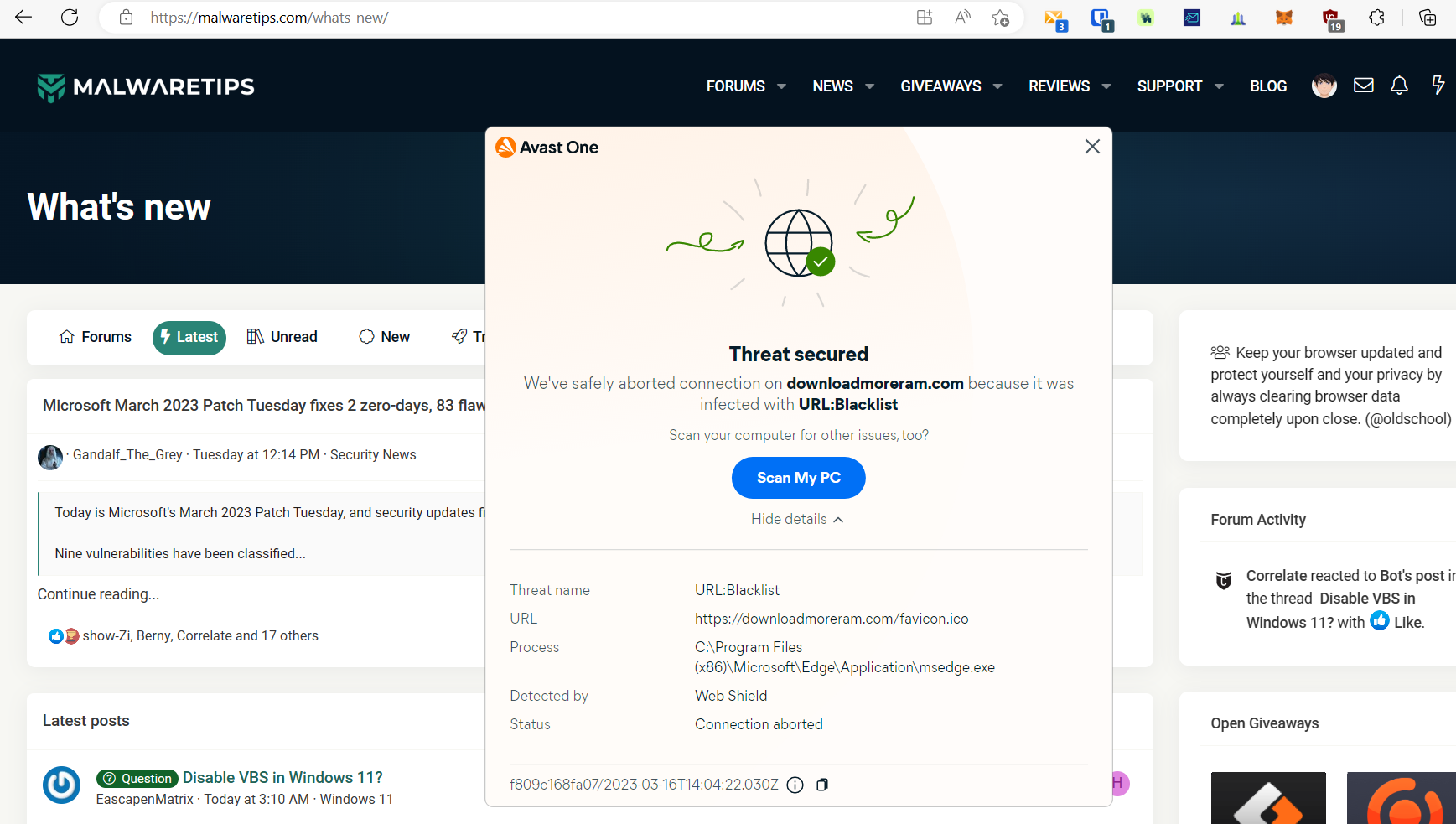Screen dimensions: 1456x824
Task: Select the Status value Connection aborted
Action: tap(759, 724)
